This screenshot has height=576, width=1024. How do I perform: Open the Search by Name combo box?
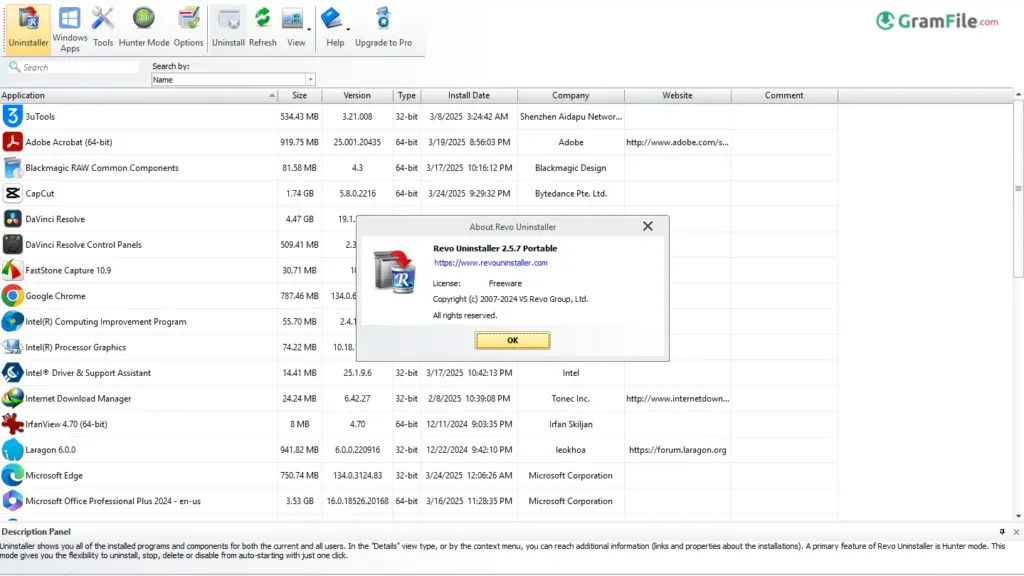point(233,80)
